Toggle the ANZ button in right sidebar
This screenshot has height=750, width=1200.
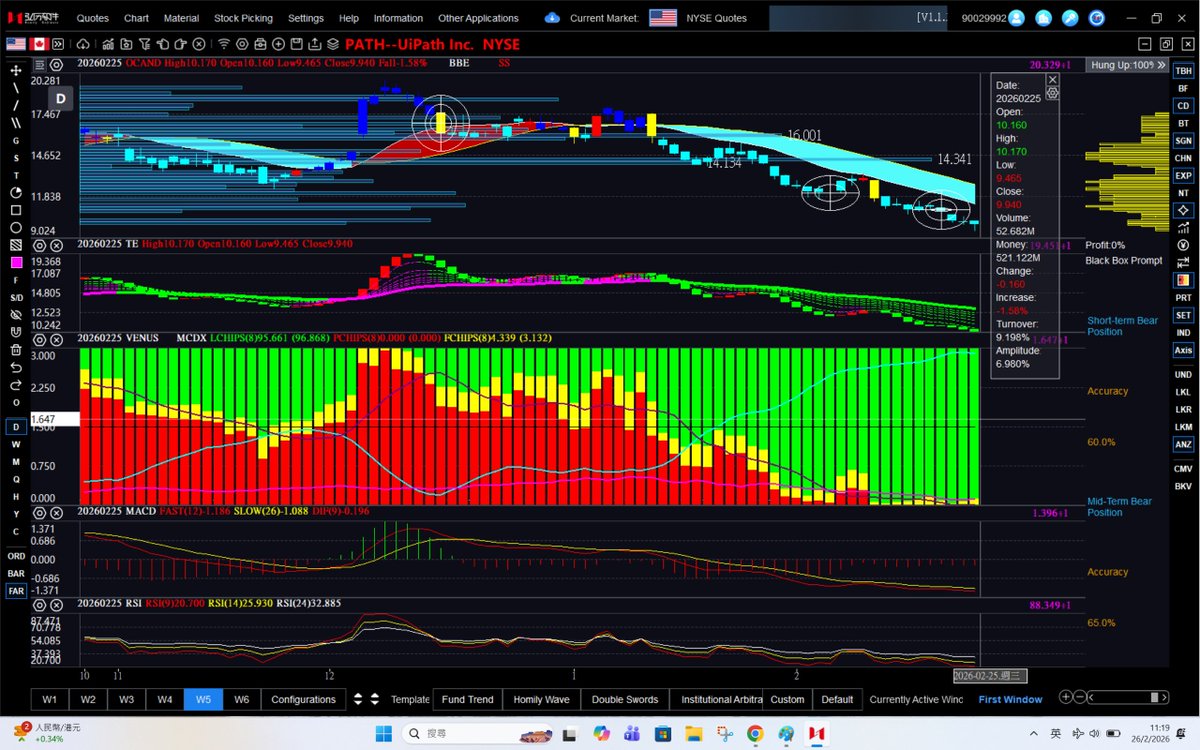pyautogui.click(x=1183, y=444)
